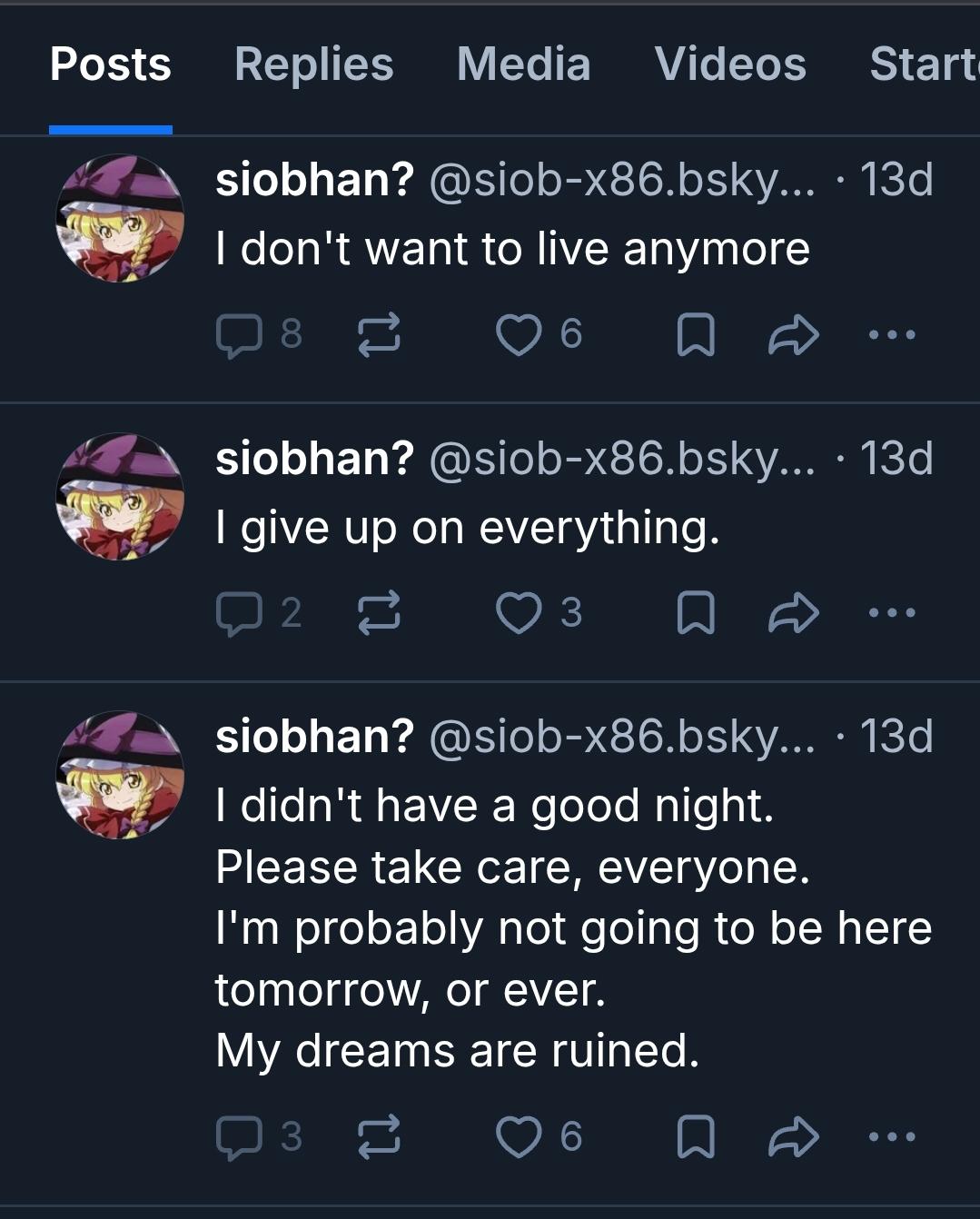
Task: Open more options for "I give up on everything" post
Action: click(892, 614)
